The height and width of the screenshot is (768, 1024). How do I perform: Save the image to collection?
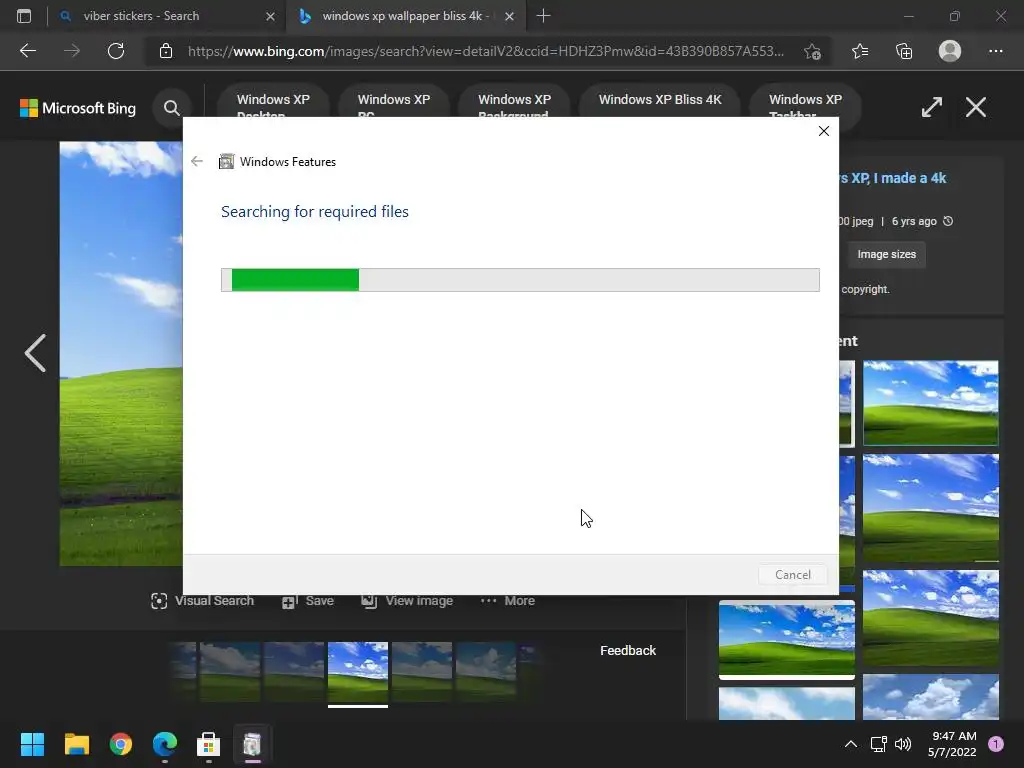308,601
